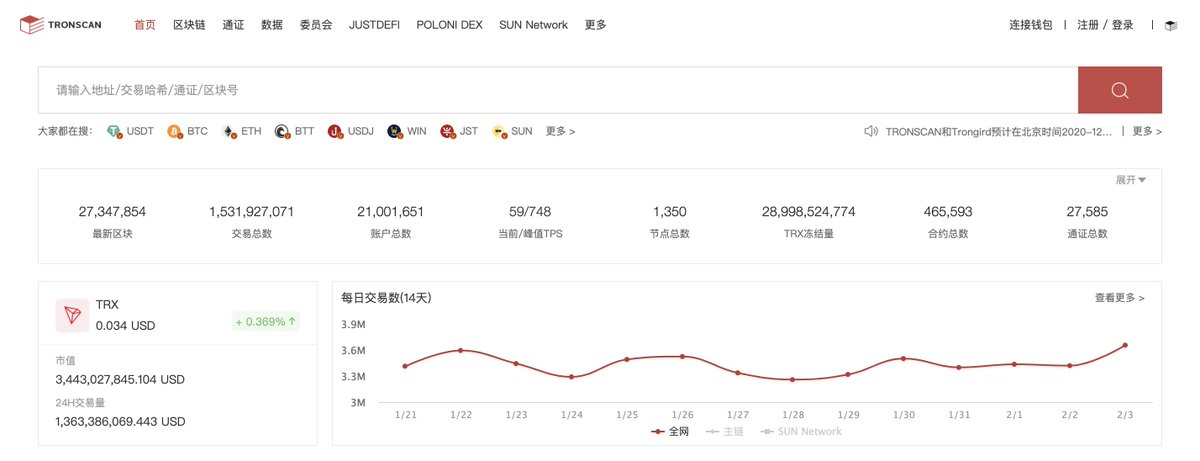Open the 通证 dropdown menu
Screen dimensions: 1200x461
click(x=233, y=25)
